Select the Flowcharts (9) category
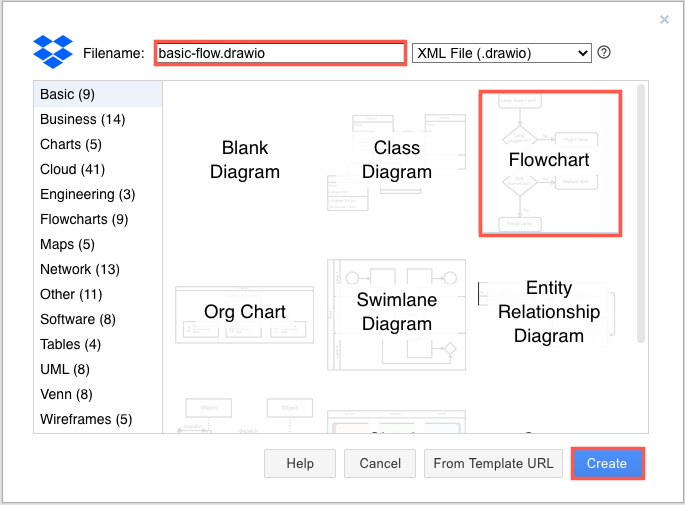Image resolution: width=685 pixels, height=505 pixels. tap(98, 219)
